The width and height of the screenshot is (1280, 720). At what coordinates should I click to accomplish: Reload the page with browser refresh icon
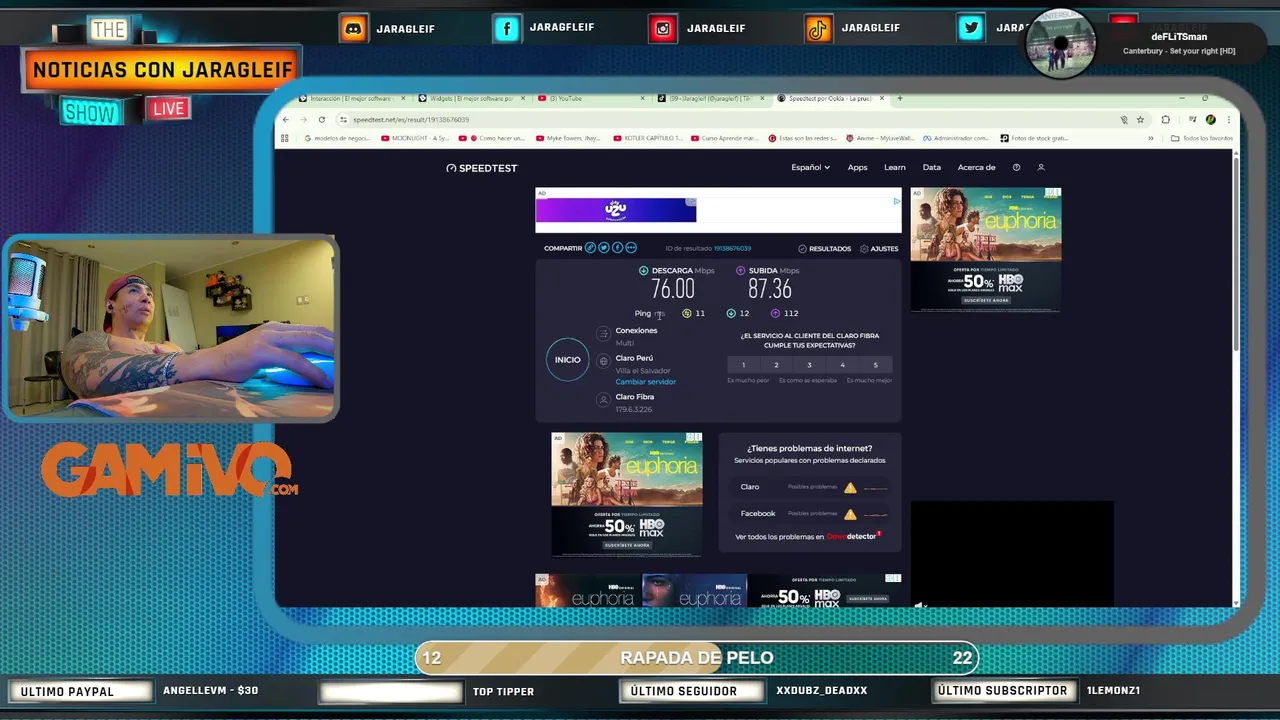[322, 120]
